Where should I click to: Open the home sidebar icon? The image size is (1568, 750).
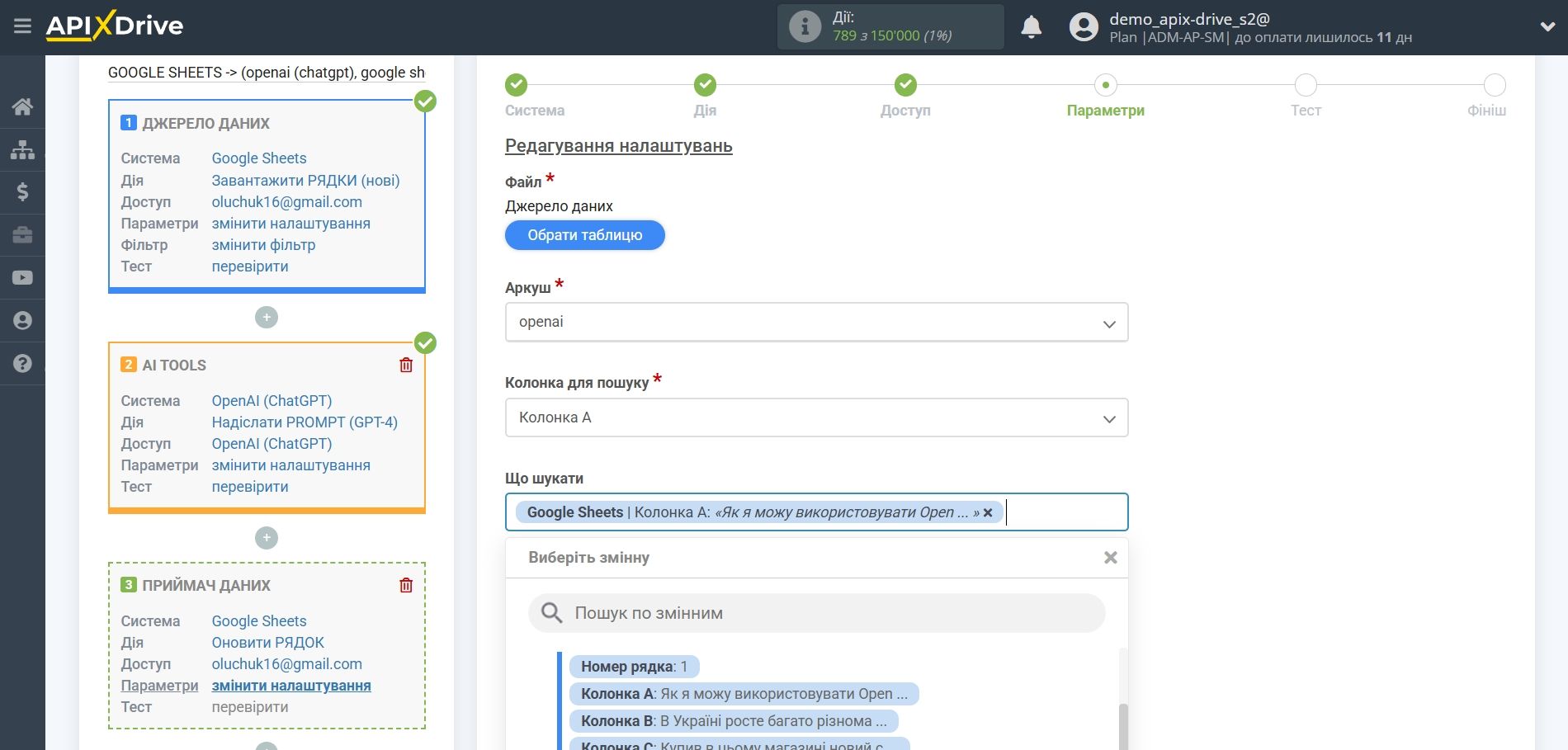[x=22, y=106]
